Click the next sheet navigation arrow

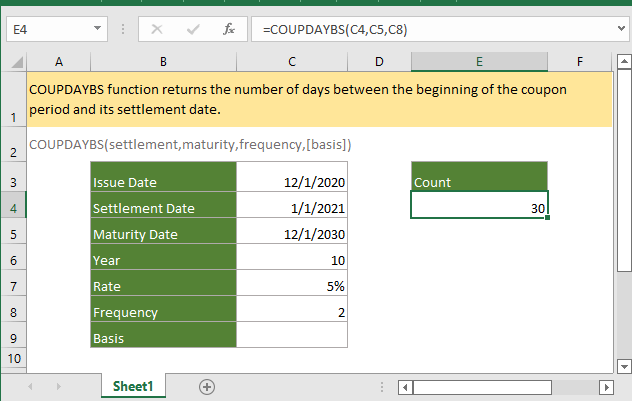pyautogui.click(x=60, y=386)
